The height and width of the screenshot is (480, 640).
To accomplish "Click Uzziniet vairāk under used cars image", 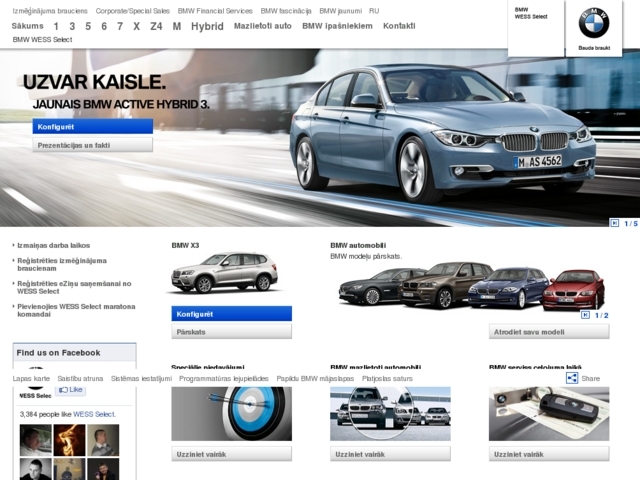I will (390, 454).
